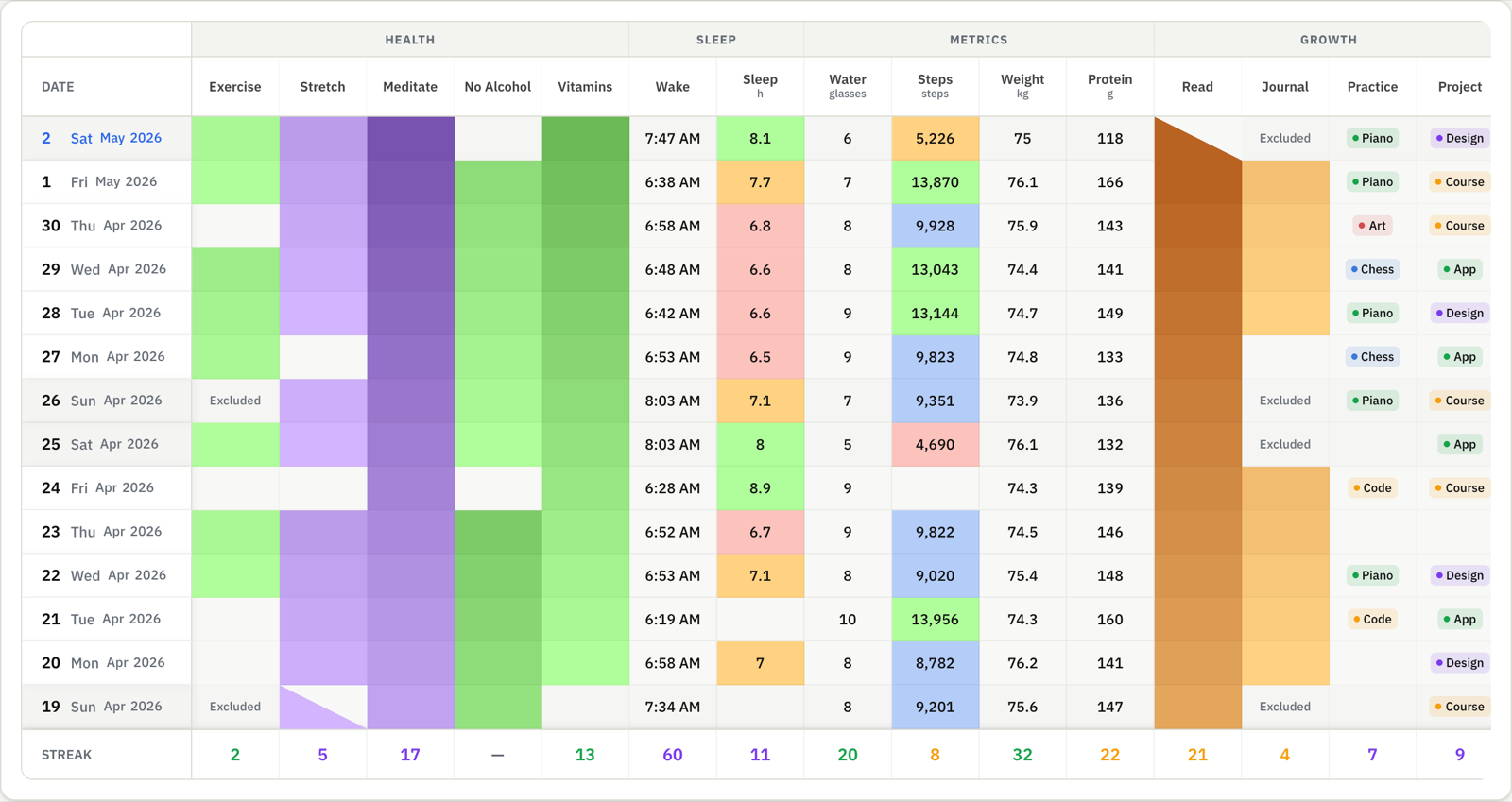Click Excluded label in Exercise for Apr 26
1512x802 pixels.
[x=235, y=401]
